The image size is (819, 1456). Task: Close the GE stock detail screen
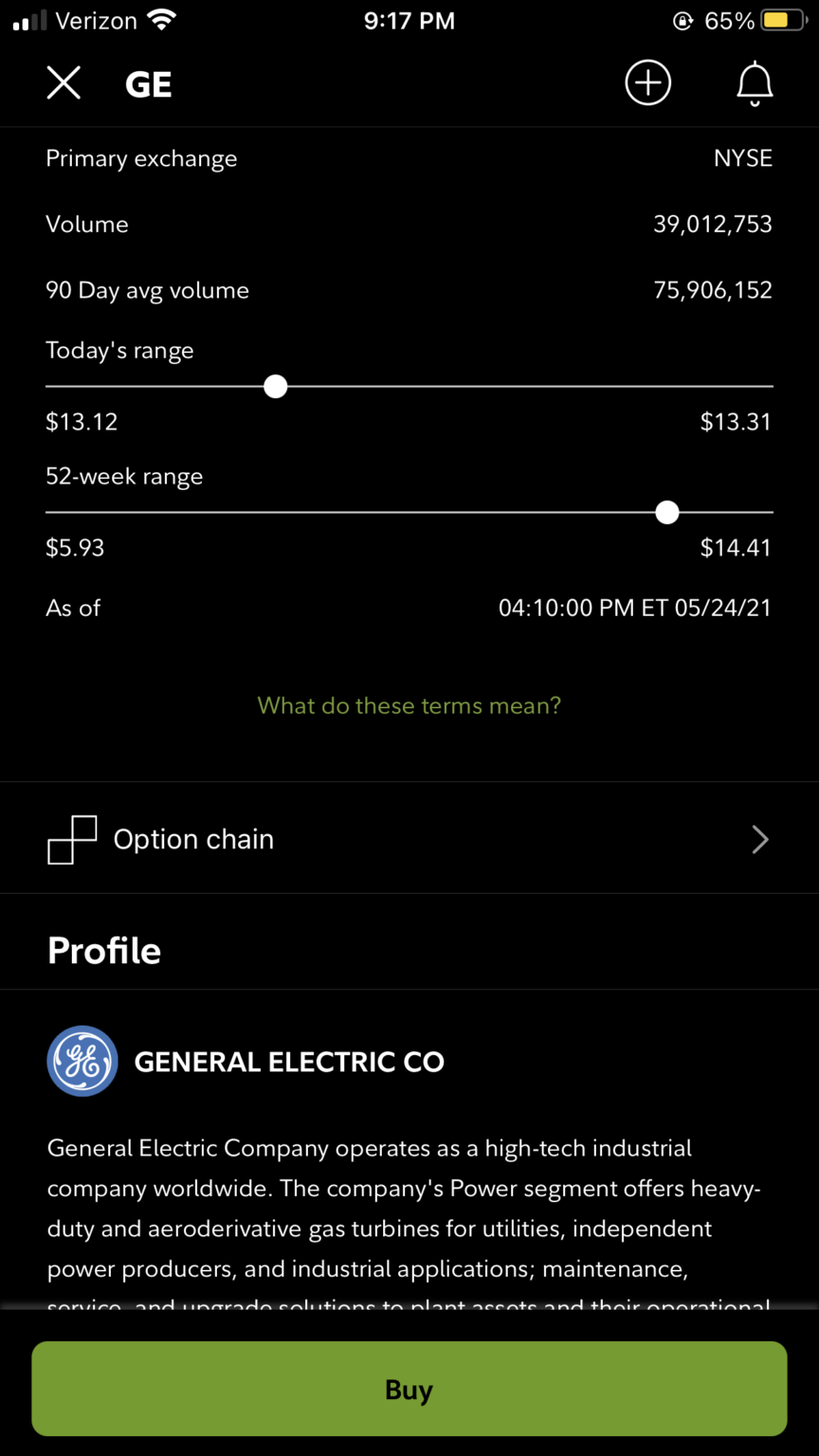(x=64, y=83)
